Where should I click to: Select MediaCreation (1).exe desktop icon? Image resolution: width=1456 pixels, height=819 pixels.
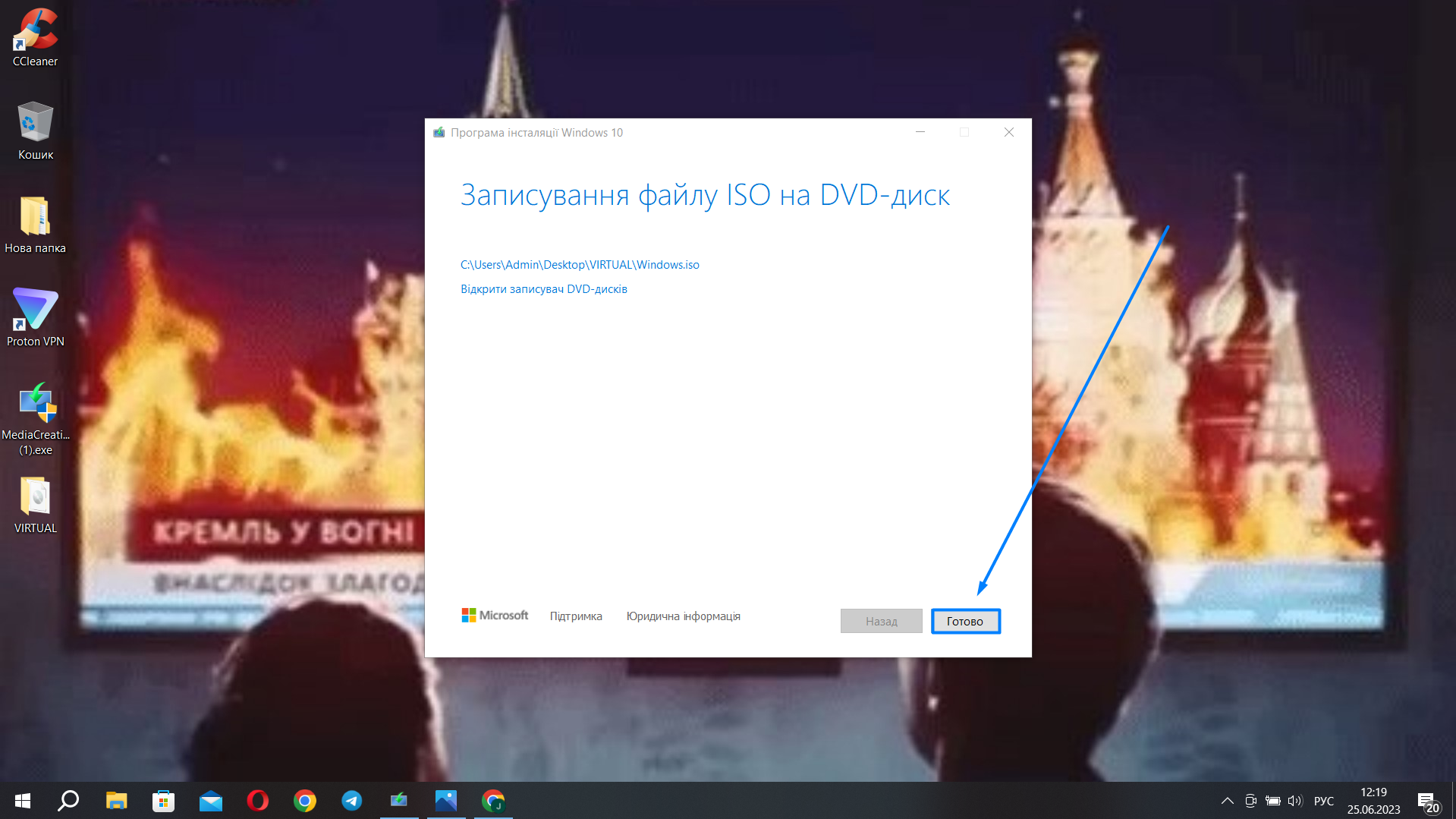(x=35, y=418)
